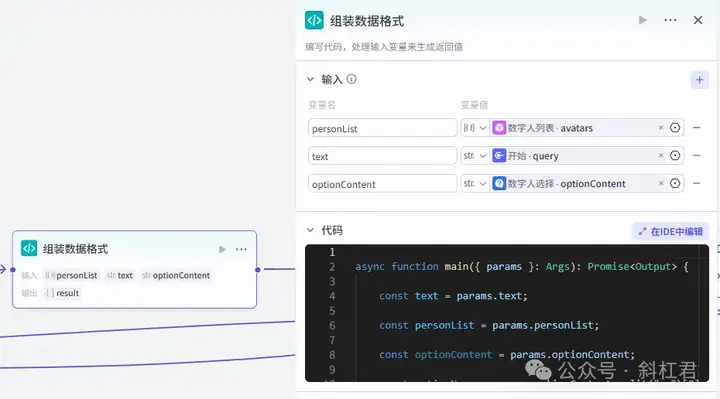Viewport: 720px width, 399px height.
Task: Click the purple 数字人列表 node icon
Action: coord(499,128)
